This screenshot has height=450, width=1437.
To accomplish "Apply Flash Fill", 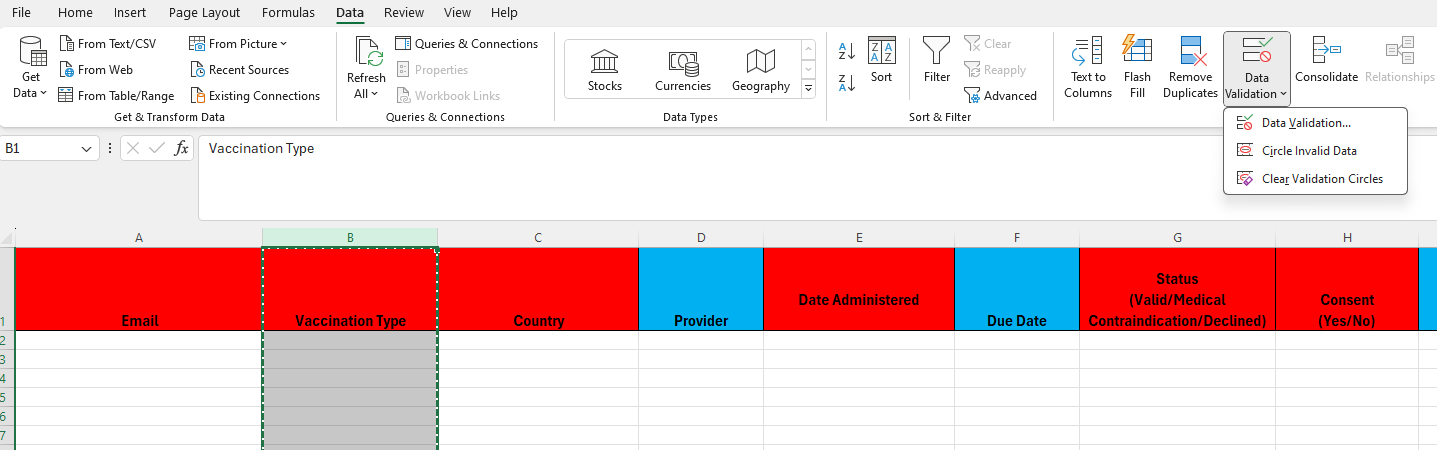I will [1137, 68].
